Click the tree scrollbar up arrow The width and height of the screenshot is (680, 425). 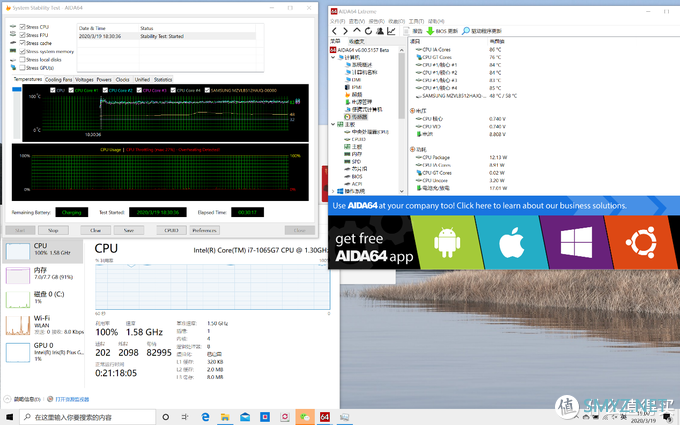402,50
